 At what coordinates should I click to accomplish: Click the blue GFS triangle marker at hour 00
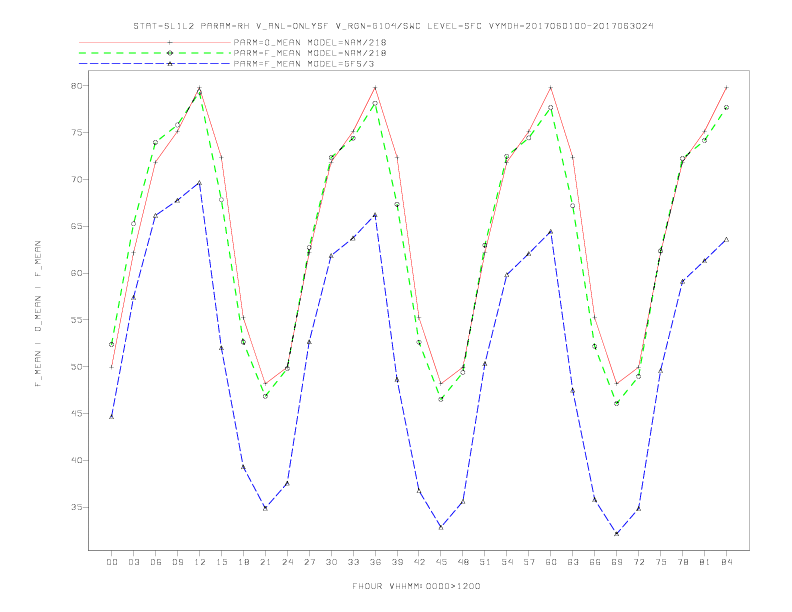tap(112, 417)
